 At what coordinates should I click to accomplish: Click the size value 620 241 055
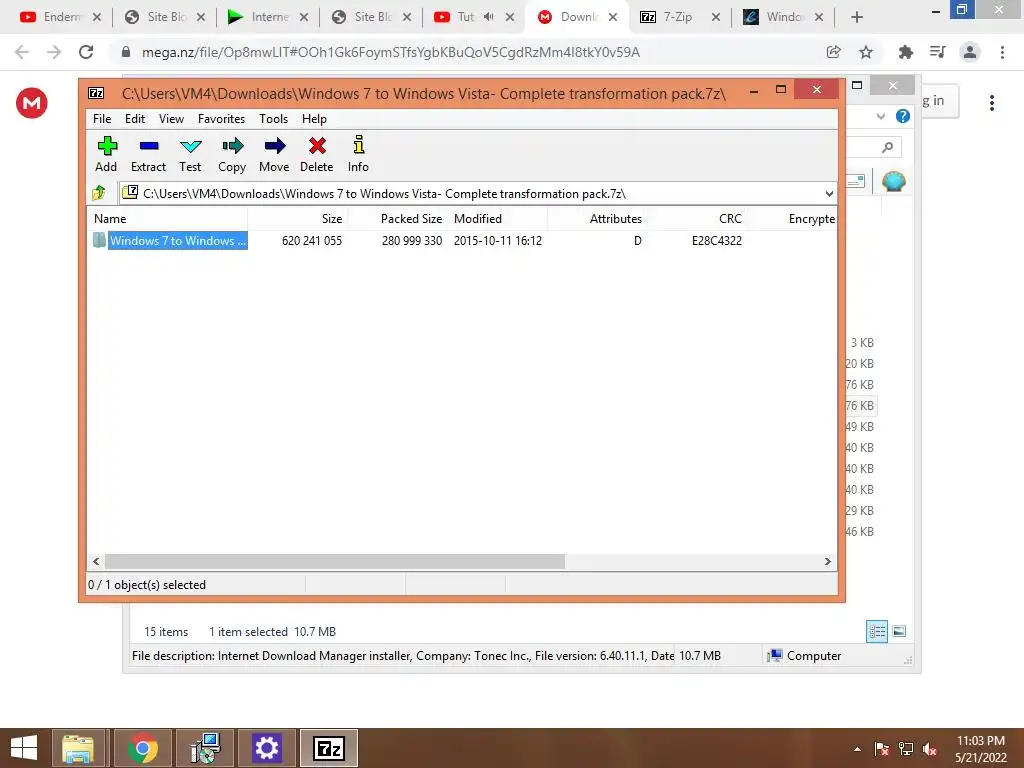point(312,240)
